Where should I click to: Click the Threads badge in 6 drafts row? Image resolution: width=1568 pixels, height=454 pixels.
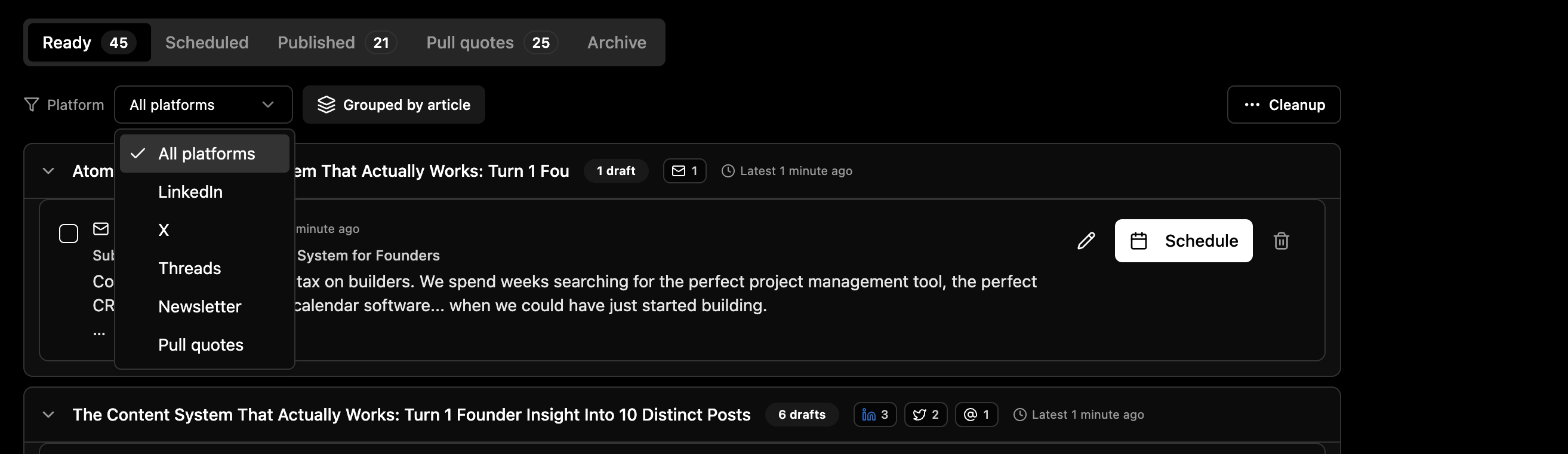click(x=976, y=415)
